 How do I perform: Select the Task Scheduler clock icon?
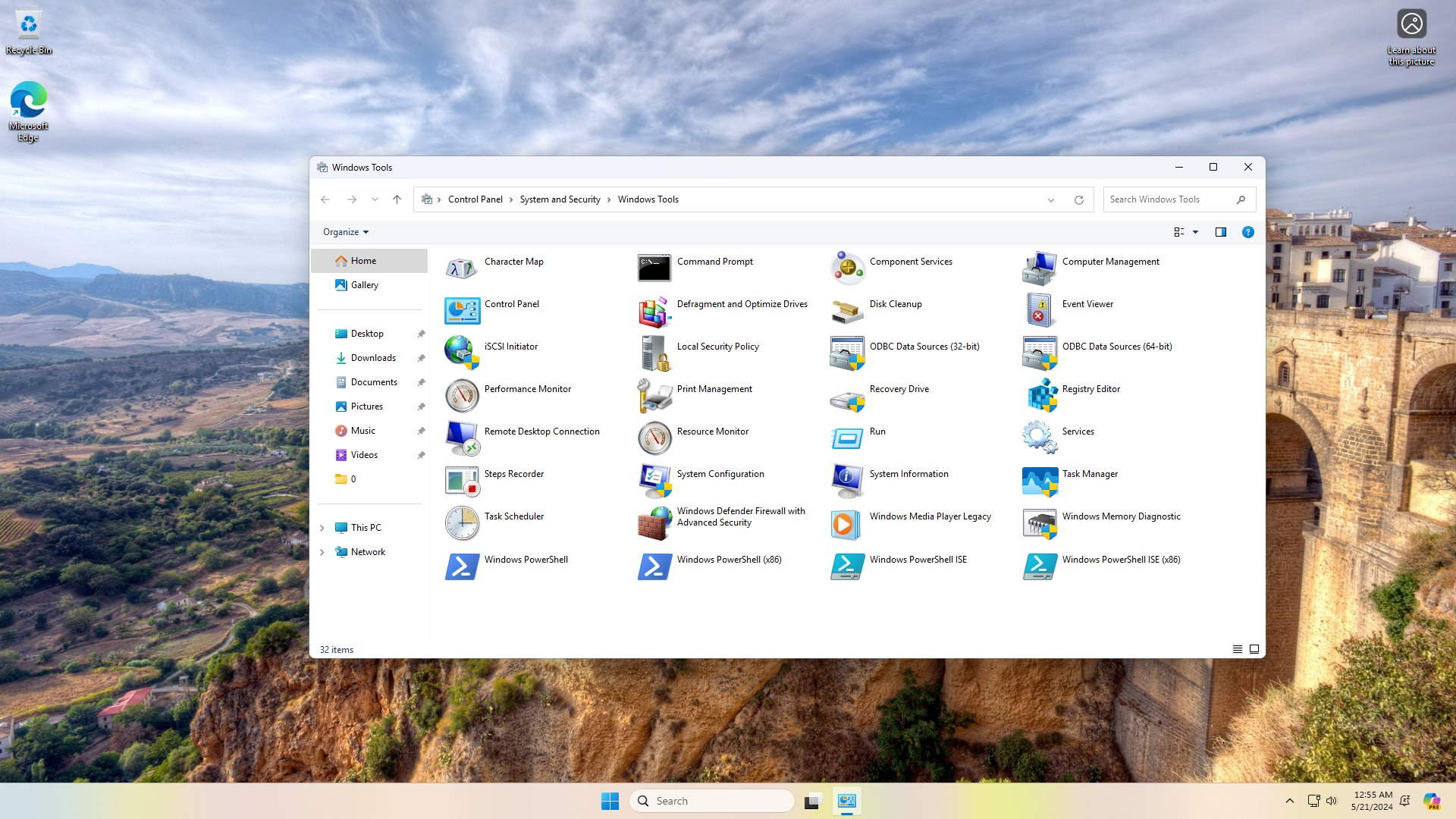tap(462, 523)
